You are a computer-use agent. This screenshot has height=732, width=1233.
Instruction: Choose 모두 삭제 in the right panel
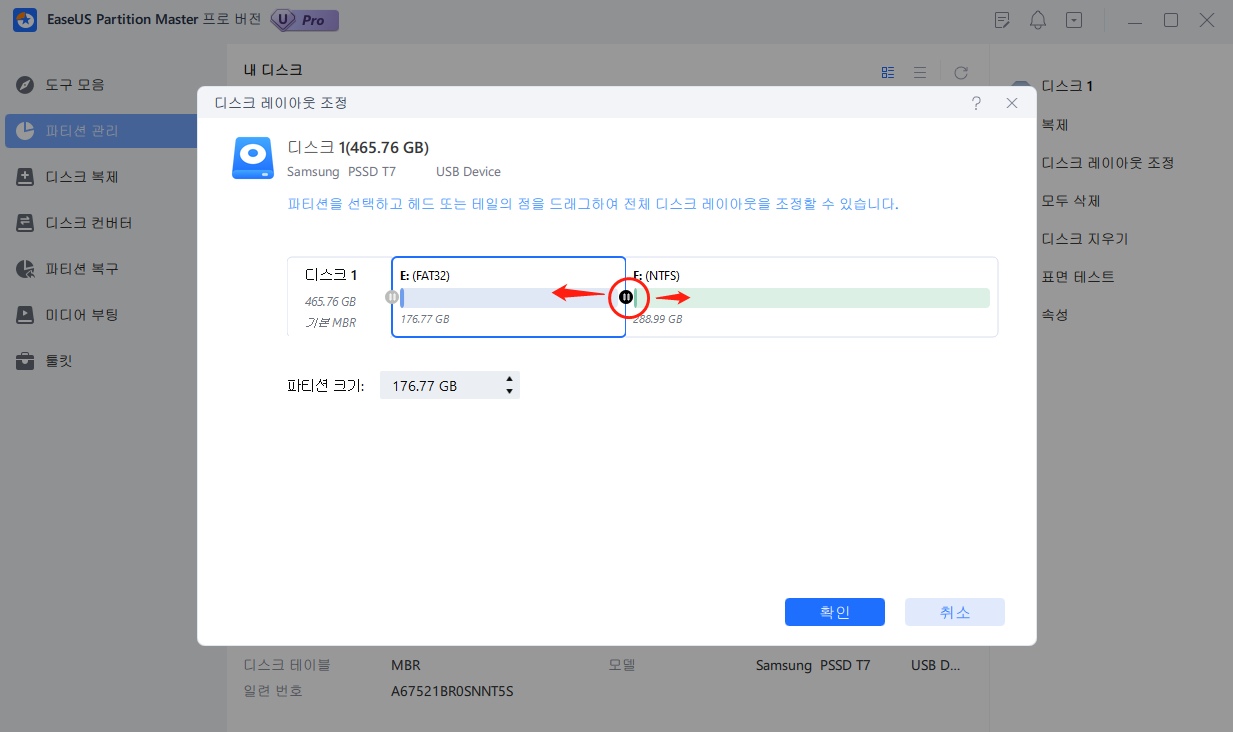point(1070,201)
